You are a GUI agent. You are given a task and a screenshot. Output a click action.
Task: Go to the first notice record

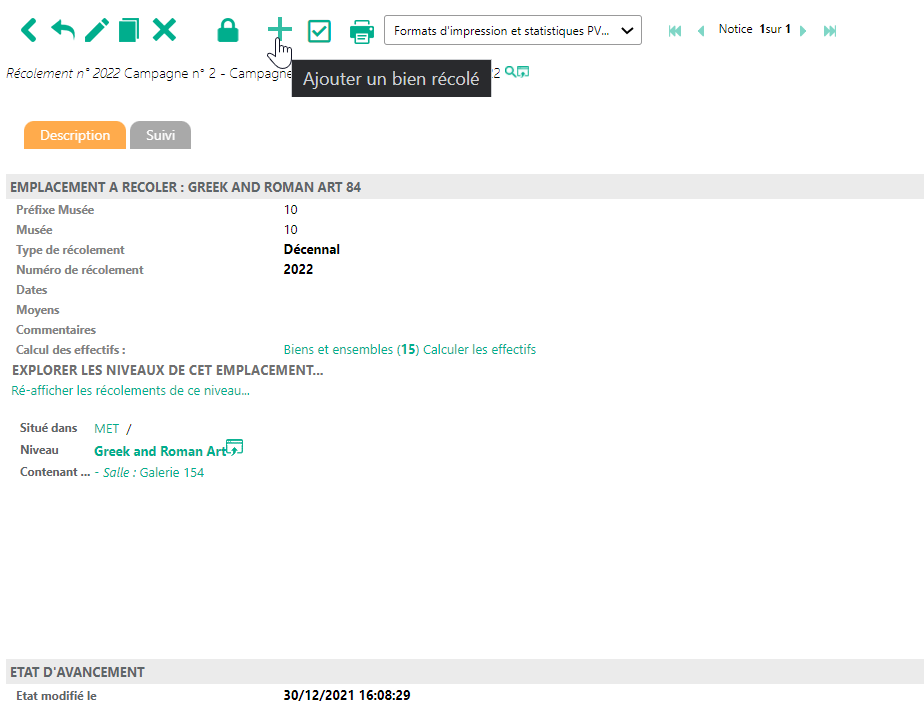coord(675,31)
